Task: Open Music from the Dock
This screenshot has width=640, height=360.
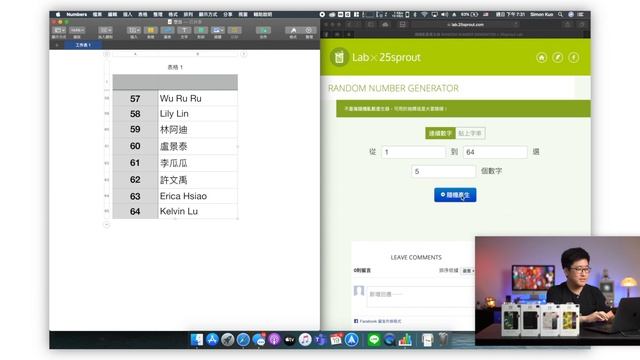Action: point(305,340)
